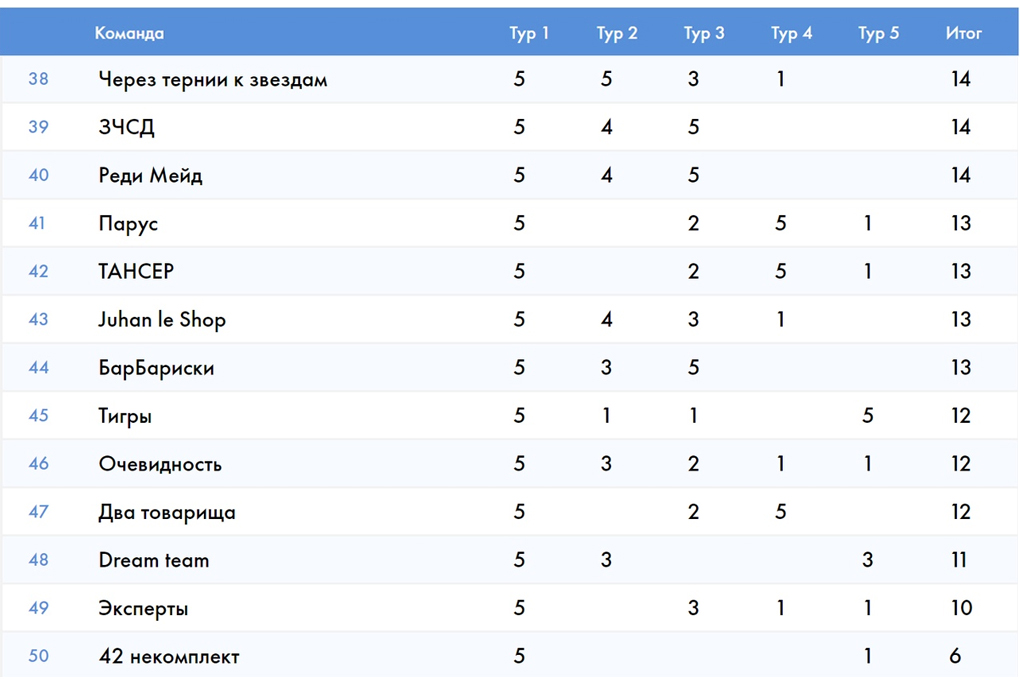Open team Два товарища
This screenshot has height=681, width=1020.
tap(167, 513)
